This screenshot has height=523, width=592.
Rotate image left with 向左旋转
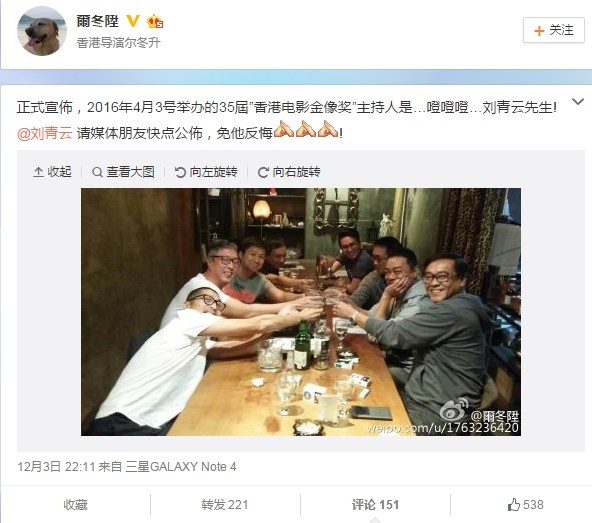pos(206,172)
